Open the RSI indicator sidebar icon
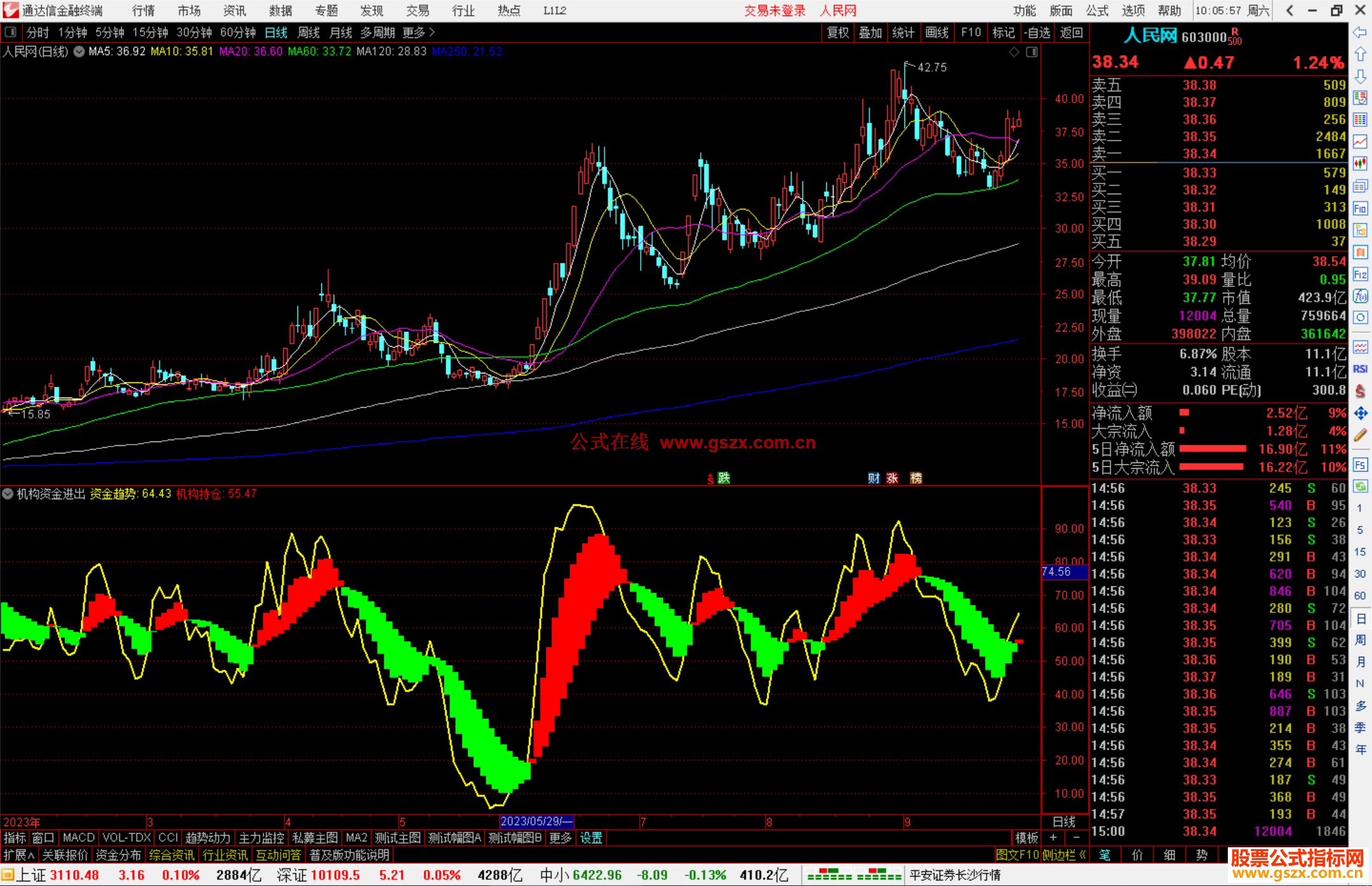 click(1360, 369)
